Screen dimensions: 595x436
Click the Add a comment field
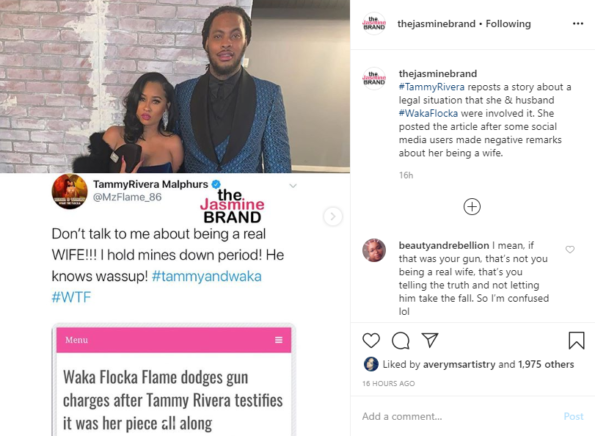pyautogui.click(x=459, y=416)
